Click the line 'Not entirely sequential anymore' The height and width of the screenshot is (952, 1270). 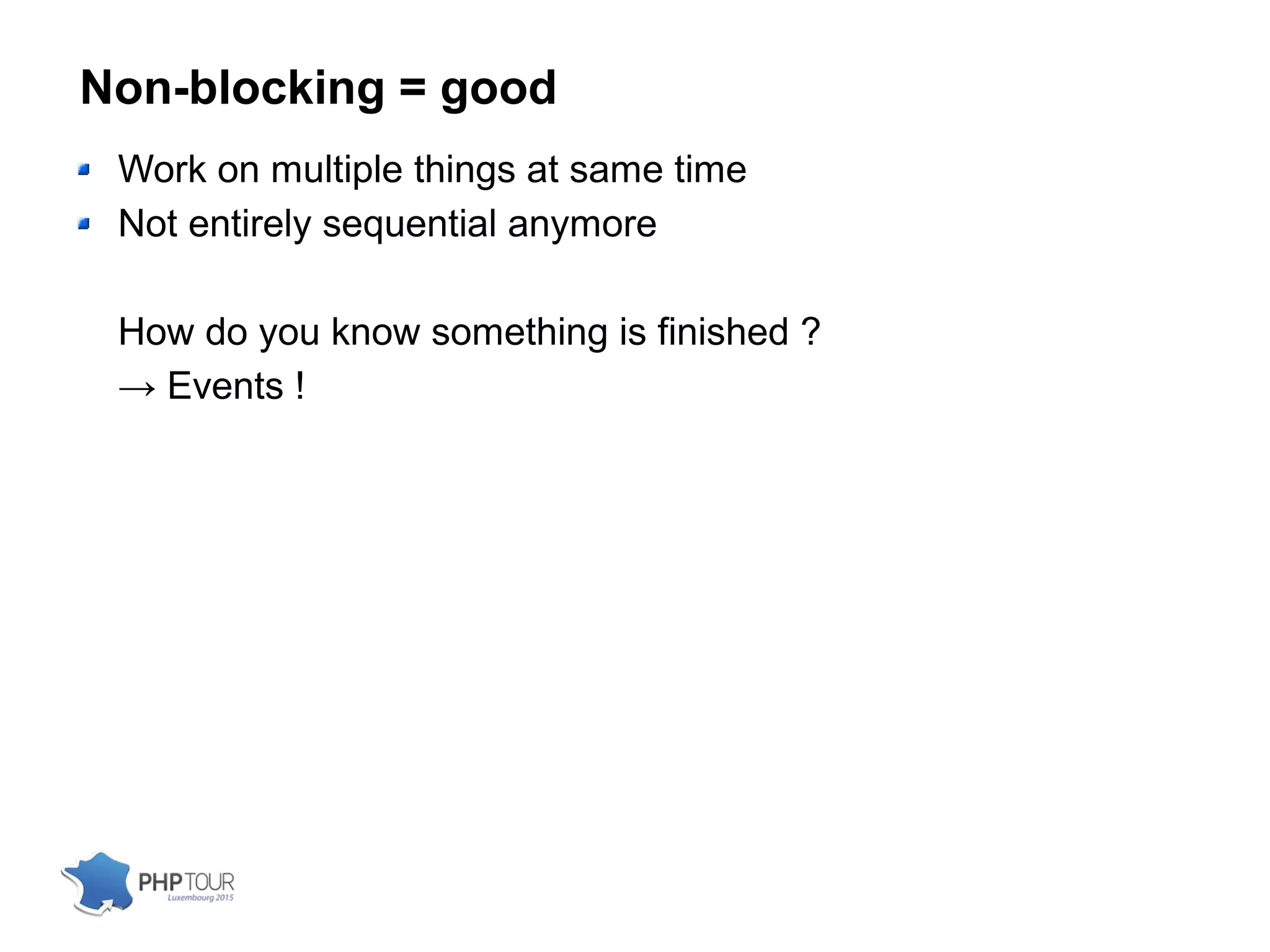pos(387,224)
